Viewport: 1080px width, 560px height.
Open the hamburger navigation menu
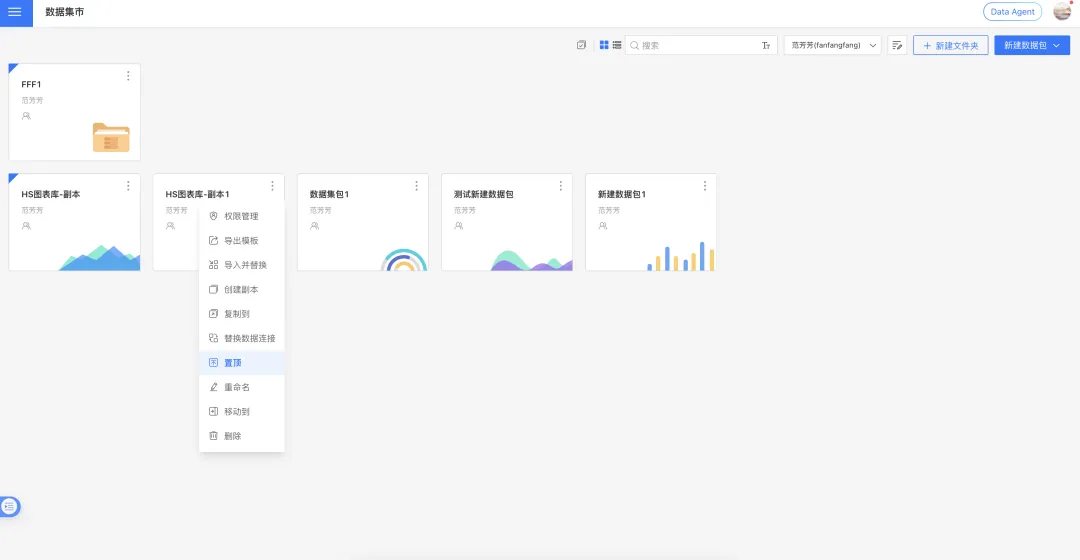click(15, 12)
